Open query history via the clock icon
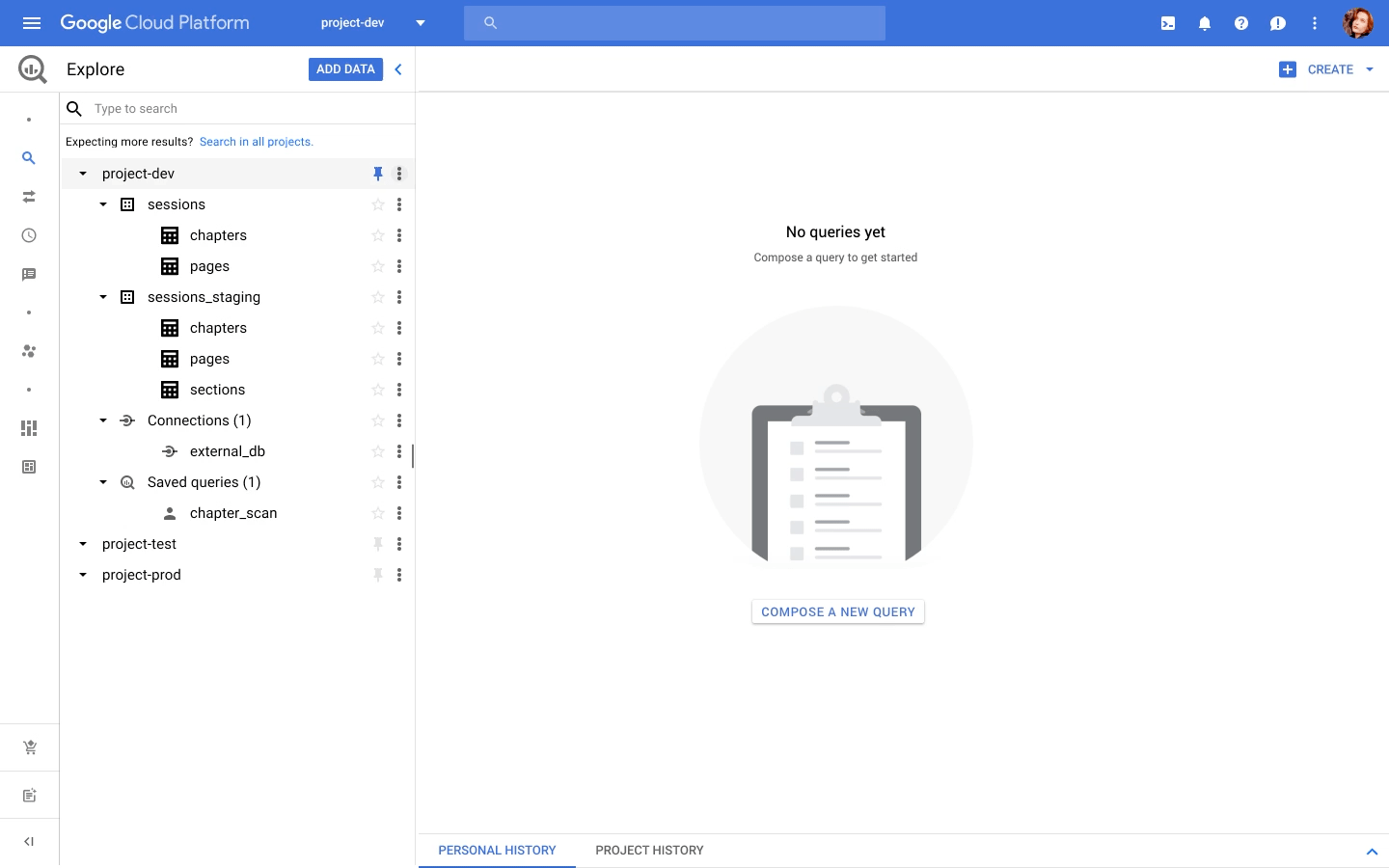1389x868 pixels. 29,234
